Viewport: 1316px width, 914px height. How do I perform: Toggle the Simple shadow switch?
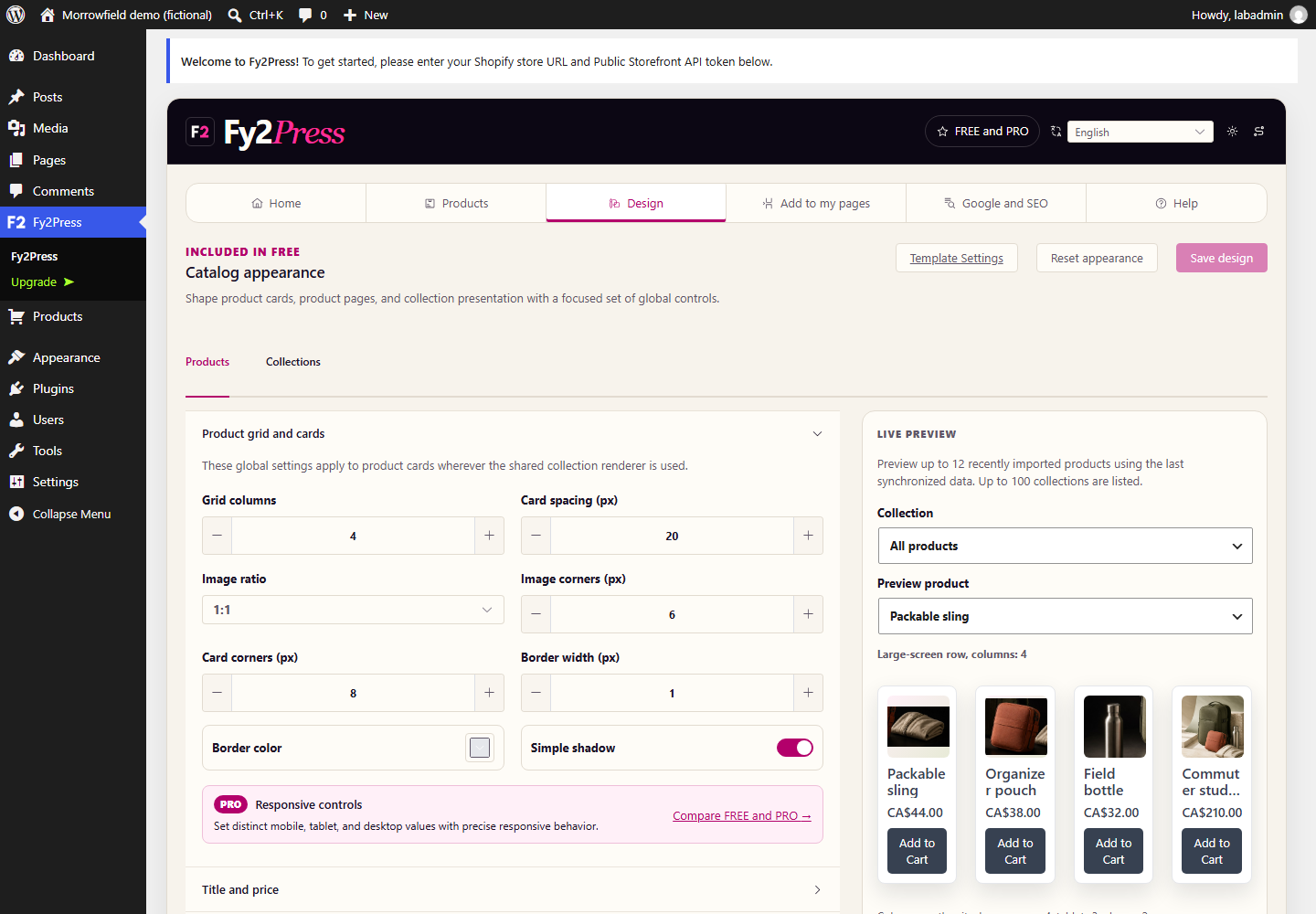(x=795, y=748)
